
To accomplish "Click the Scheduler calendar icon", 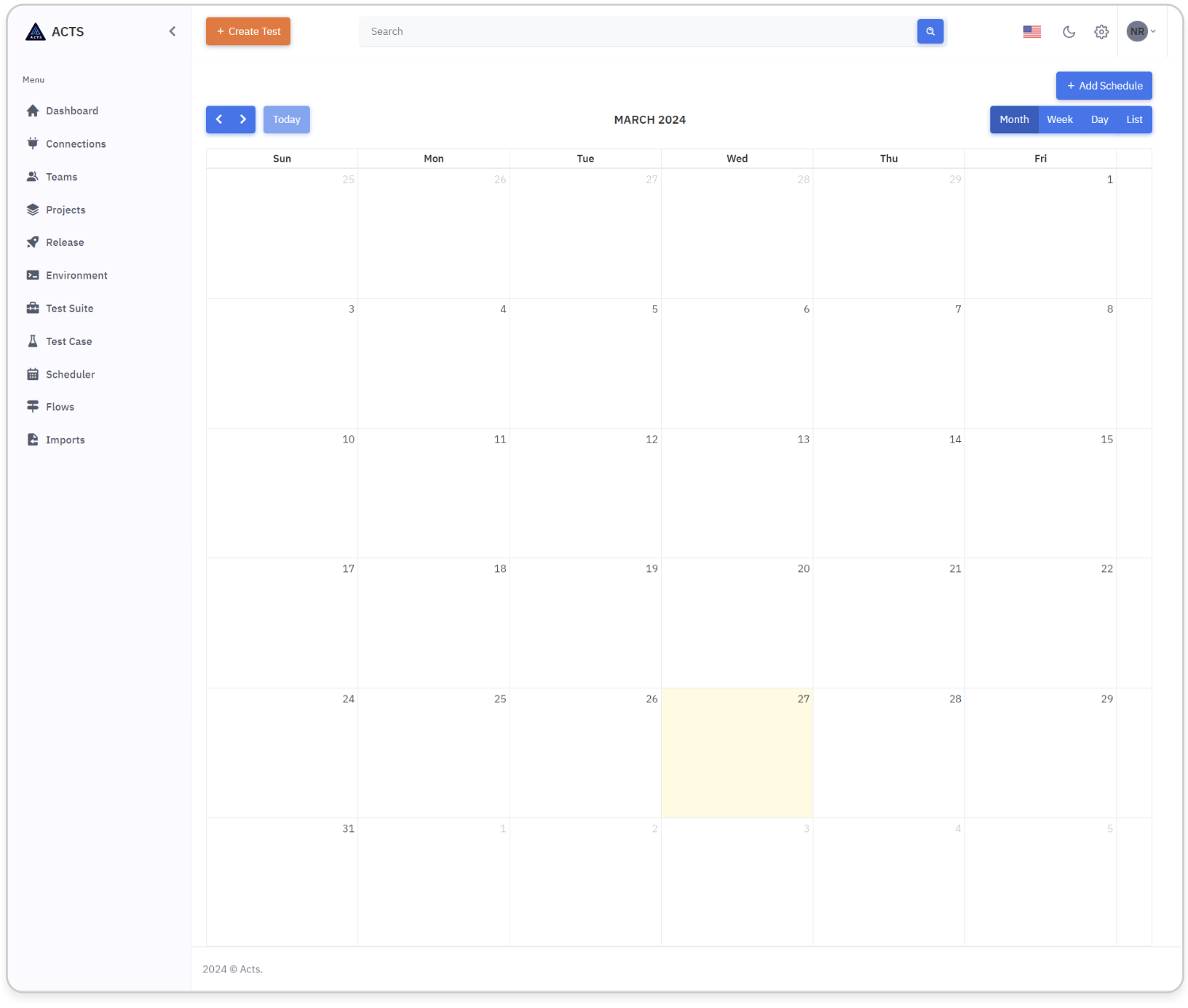I will pyautogui.click(x=33, y=374).
